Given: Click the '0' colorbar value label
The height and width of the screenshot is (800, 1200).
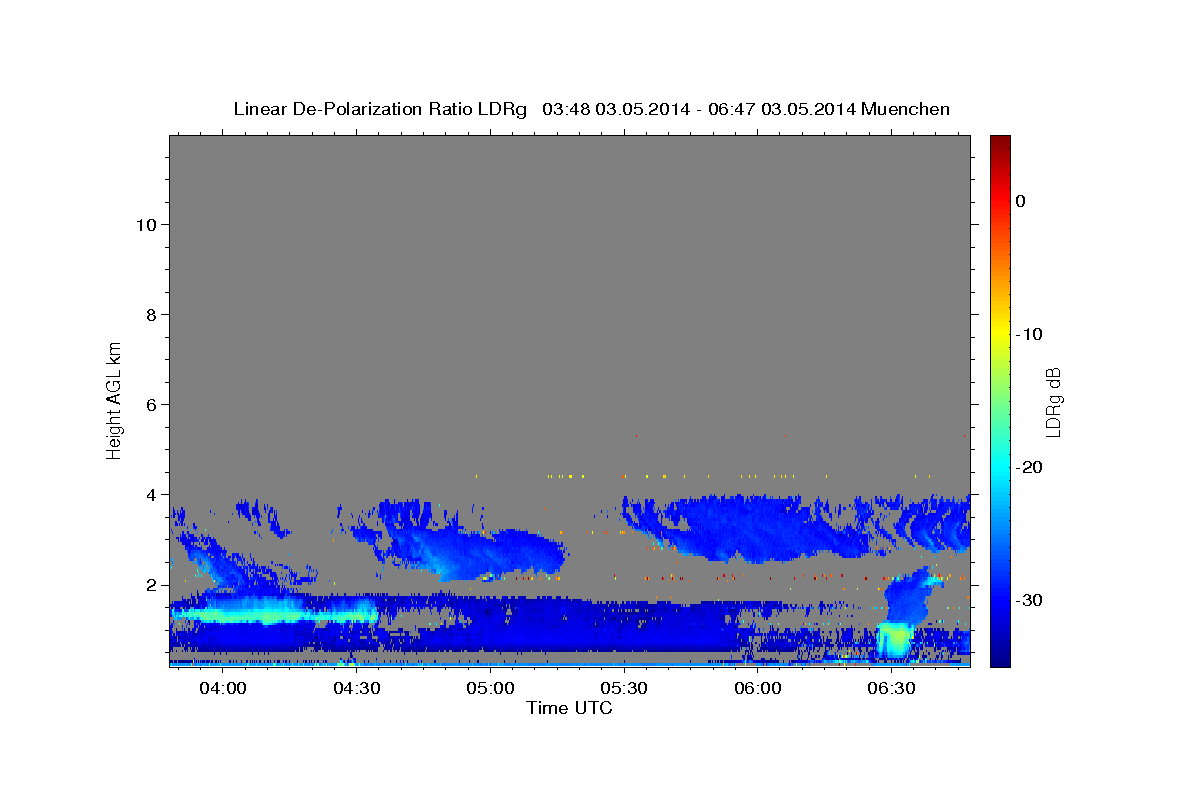Looking at the screenshot, I should tap(1020, 201).
